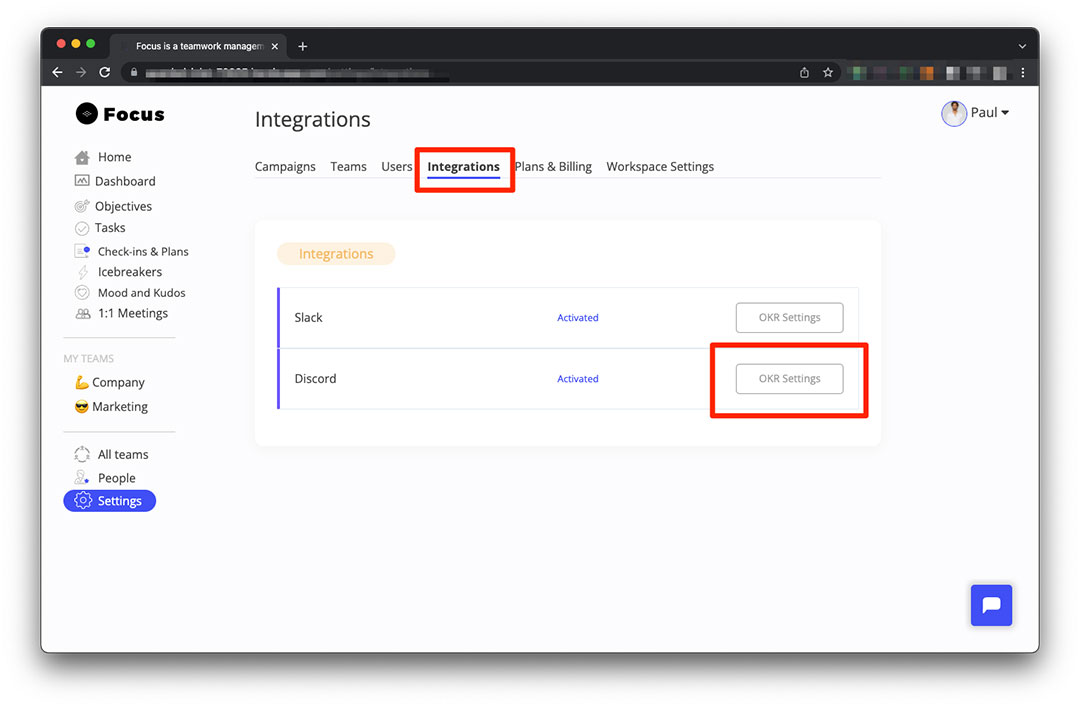
Task: Click the Company team muscle emoji
Action: pos(81,382)
